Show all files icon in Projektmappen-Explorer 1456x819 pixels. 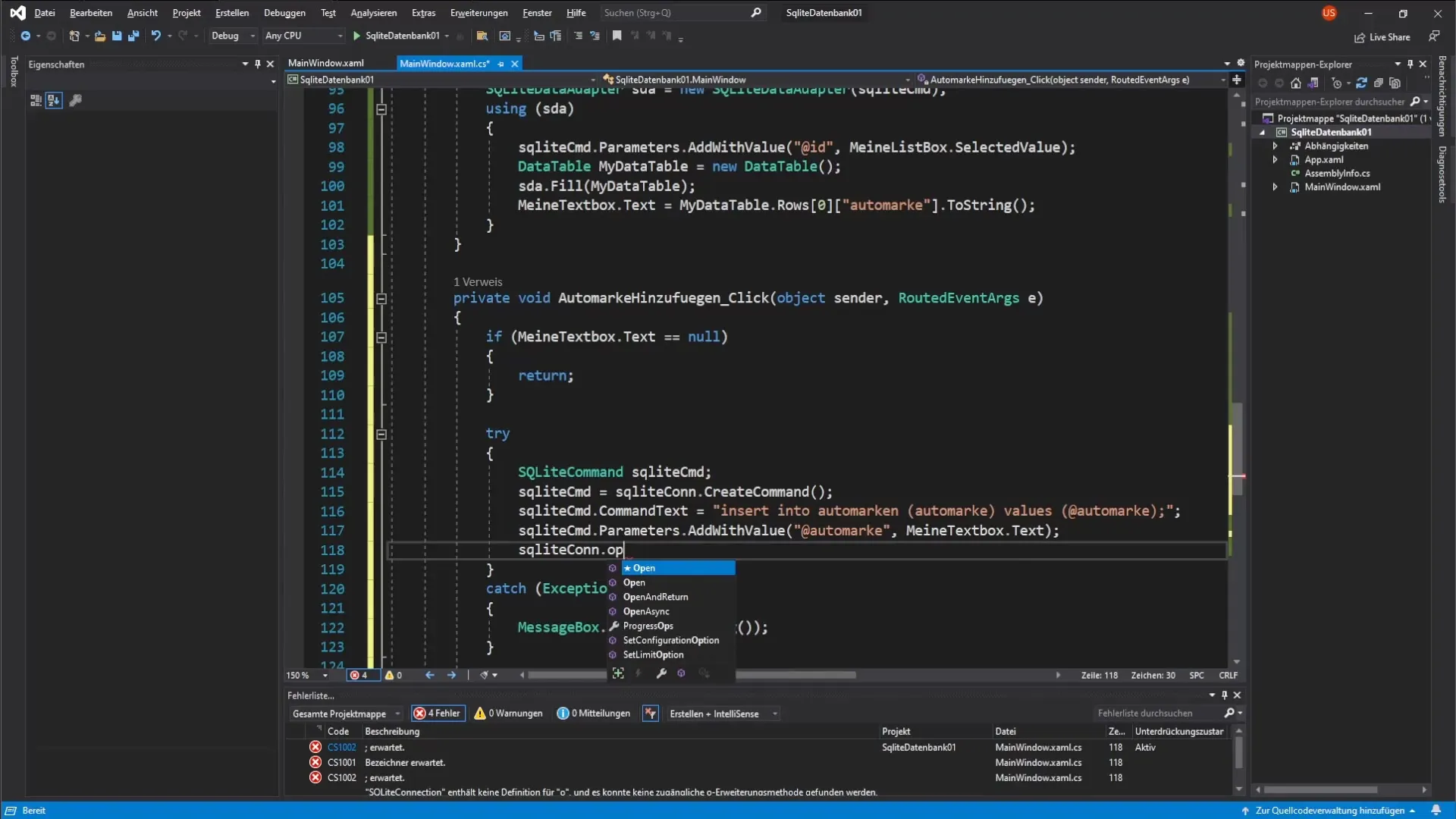(x=1395, y=83)
